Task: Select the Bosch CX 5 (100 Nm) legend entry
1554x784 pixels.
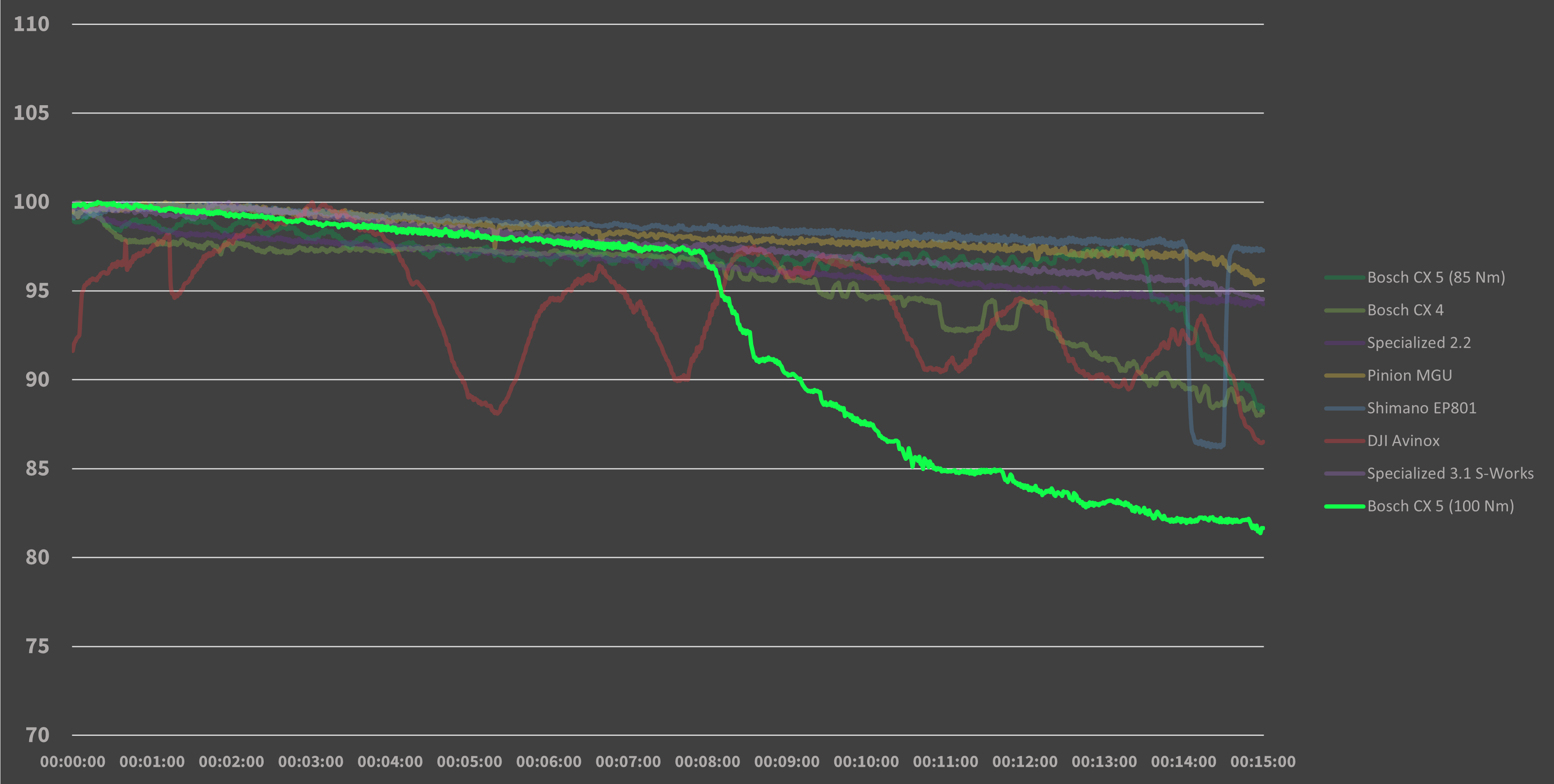Action: [1419, 506]
